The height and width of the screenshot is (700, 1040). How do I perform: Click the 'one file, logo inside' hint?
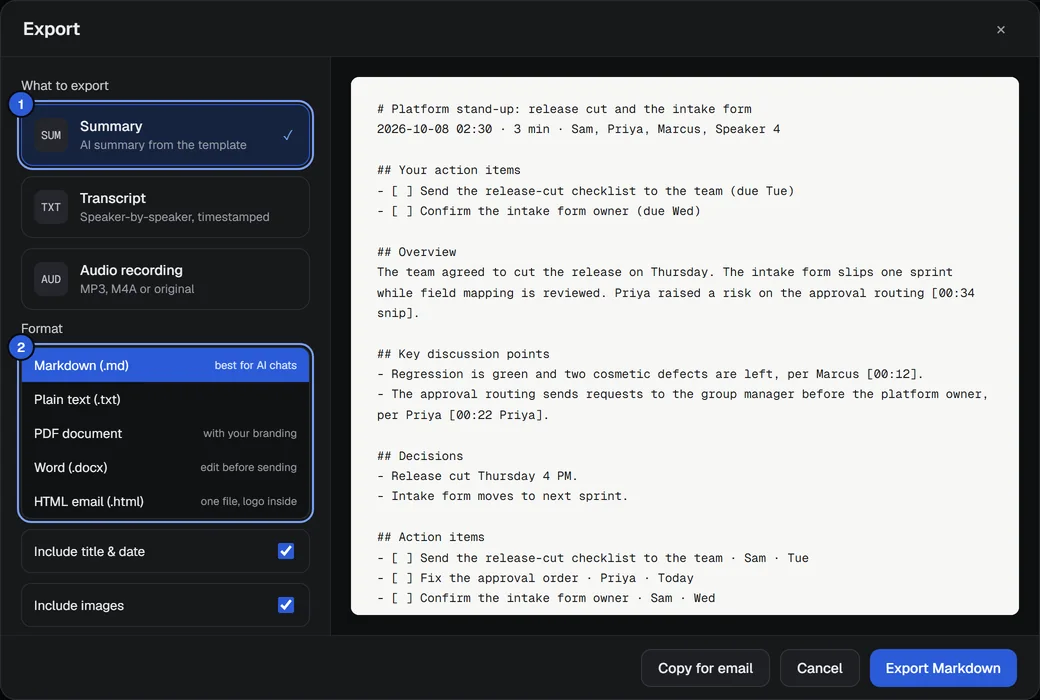[249, 501]
